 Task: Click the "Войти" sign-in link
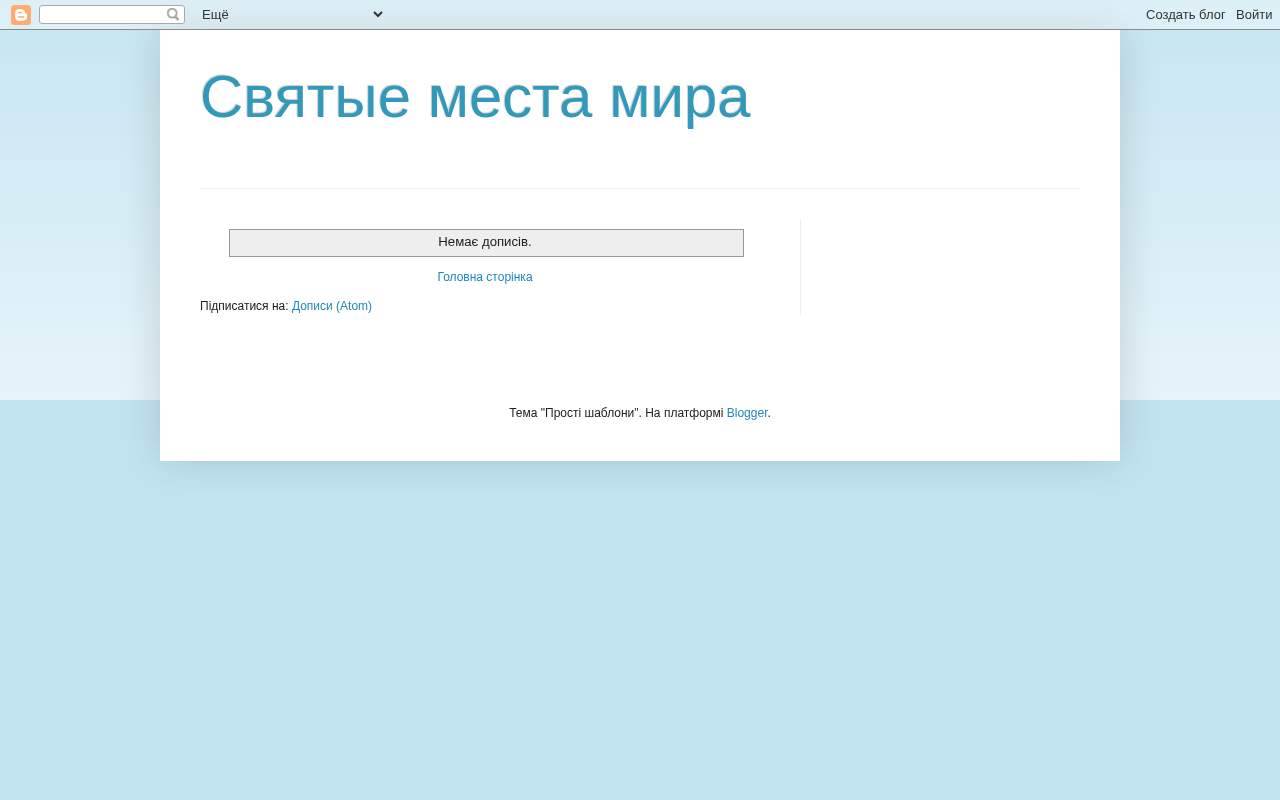1254,15
